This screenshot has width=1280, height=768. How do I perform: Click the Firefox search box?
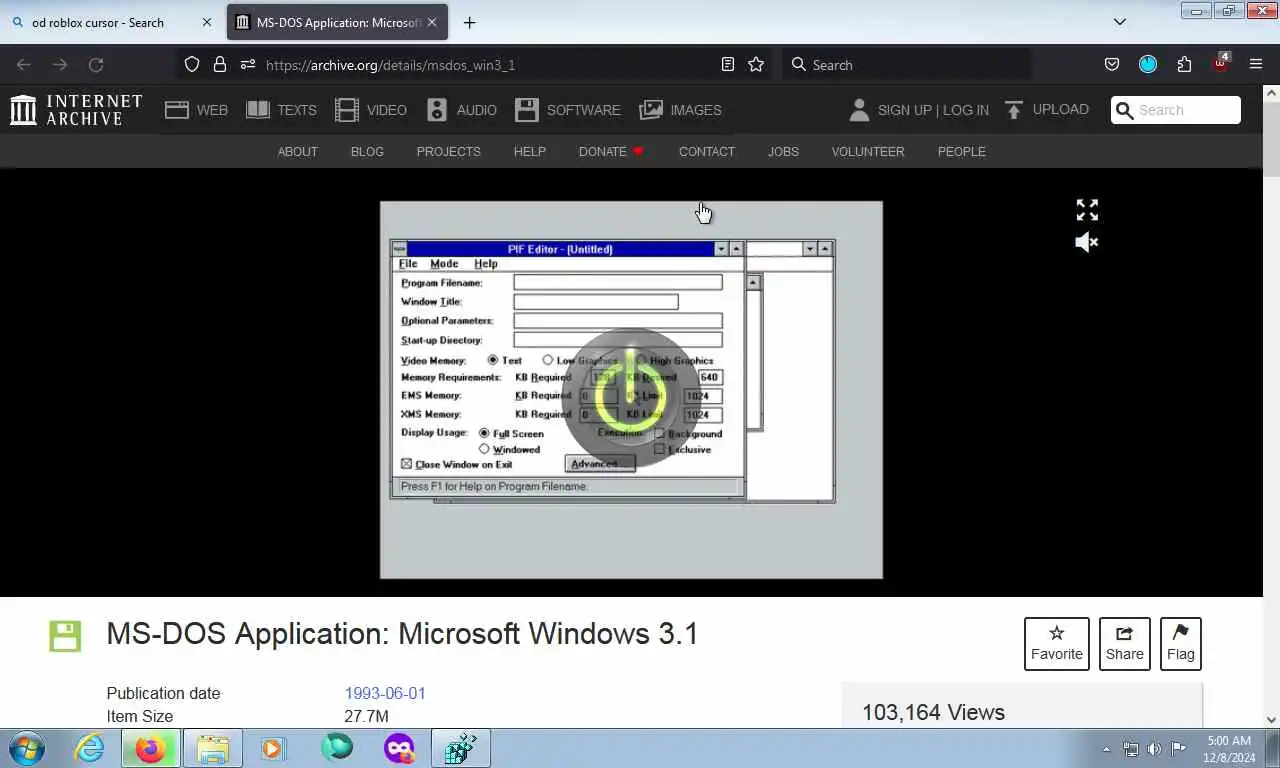click(x=905, y=64)
